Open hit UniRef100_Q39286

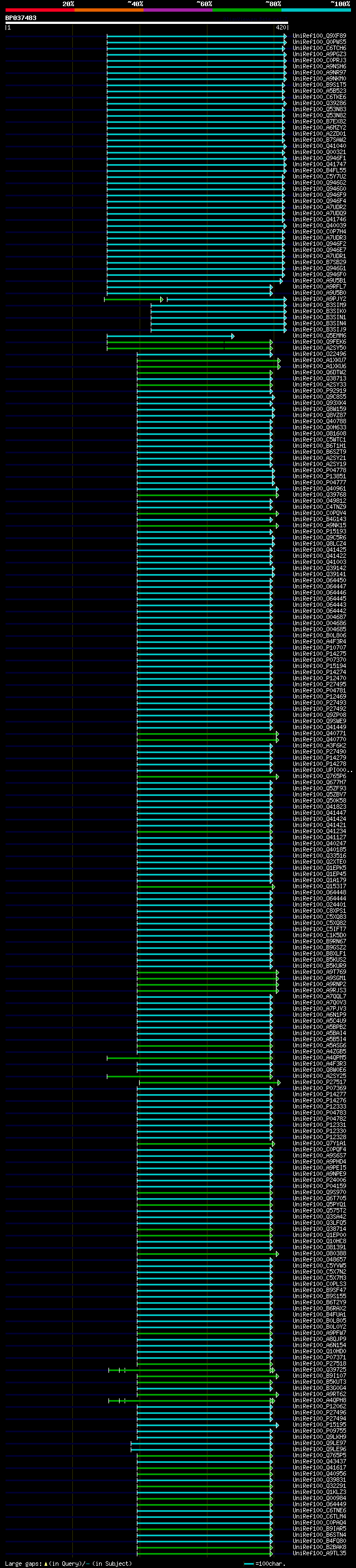coord(319,103)
